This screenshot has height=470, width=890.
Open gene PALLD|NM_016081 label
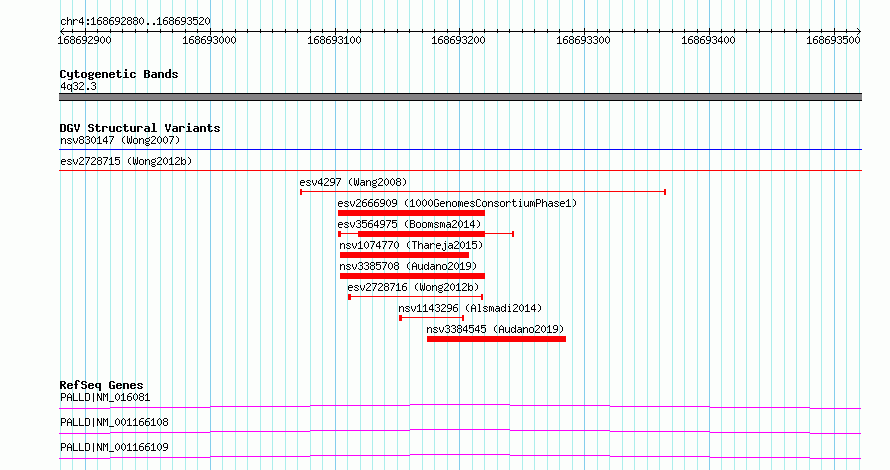coord(105,397)
